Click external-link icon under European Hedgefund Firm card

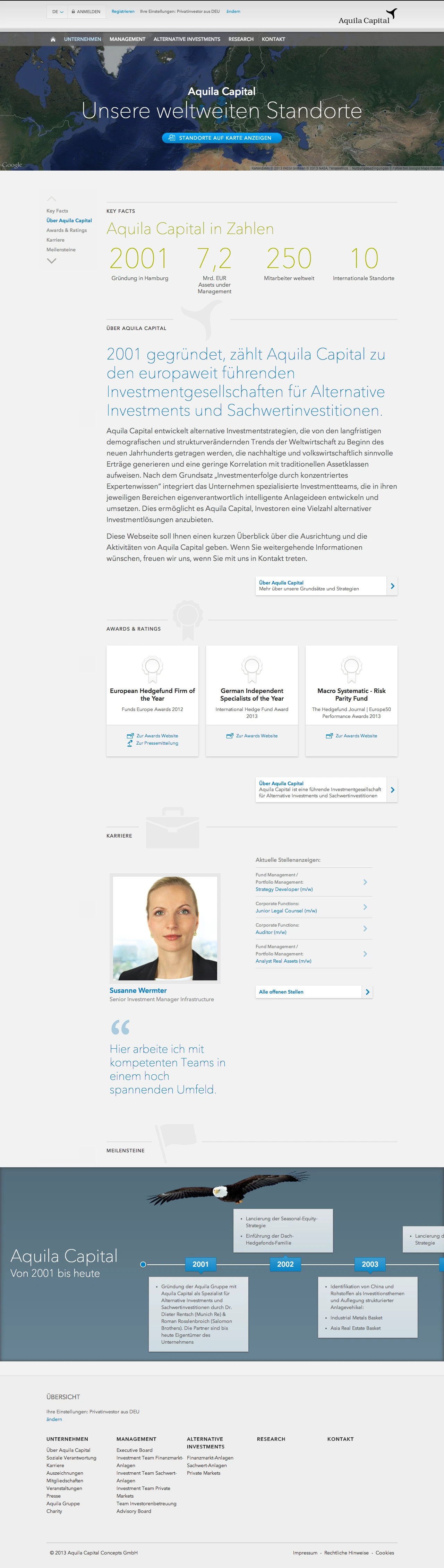coord(130,736)
